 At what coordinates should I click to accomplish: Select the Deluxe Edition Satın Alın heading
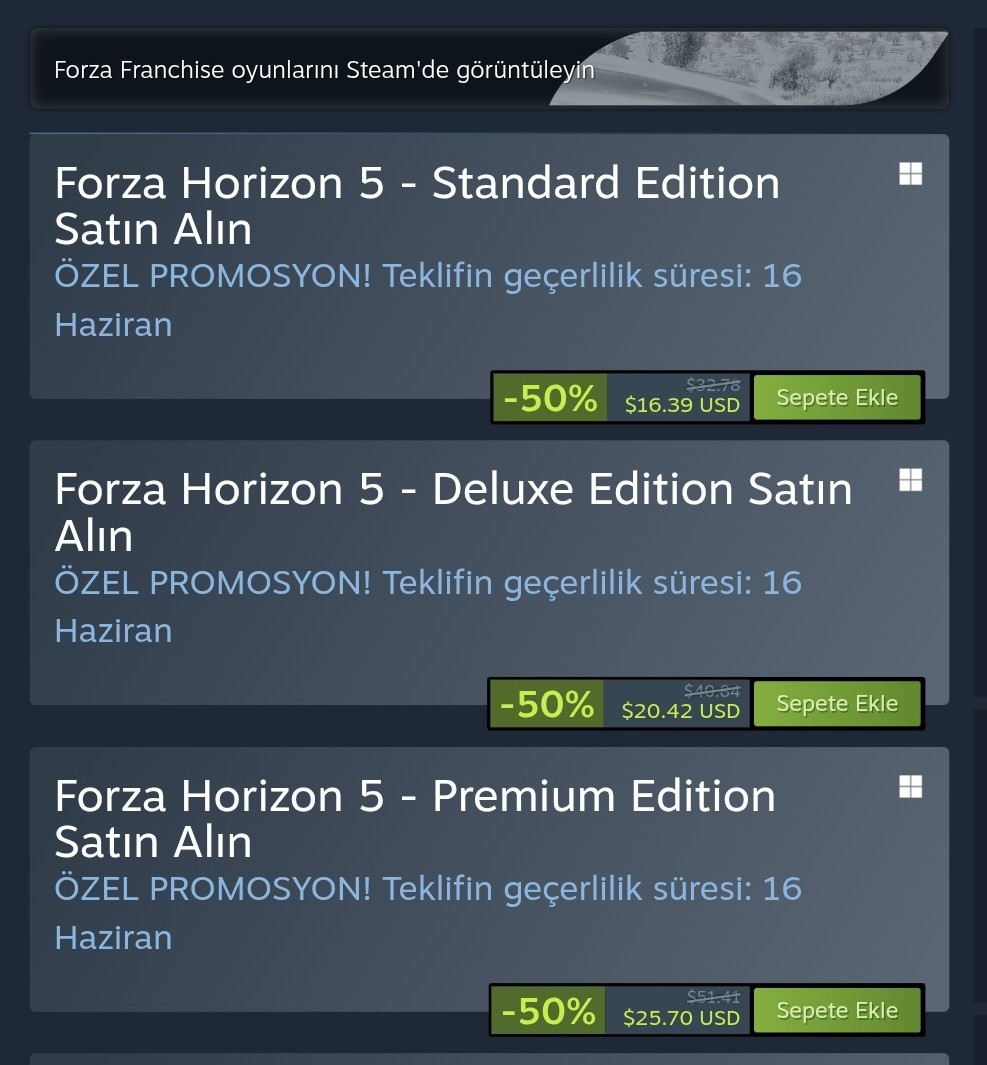452,512
